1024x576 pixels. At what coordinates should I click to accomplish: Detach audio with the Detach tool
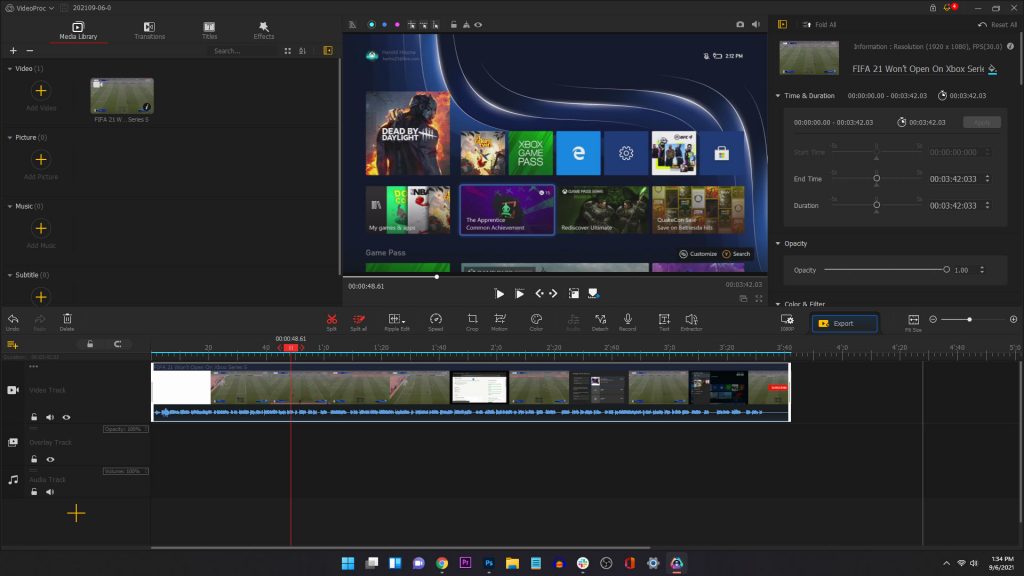point(600,321)
